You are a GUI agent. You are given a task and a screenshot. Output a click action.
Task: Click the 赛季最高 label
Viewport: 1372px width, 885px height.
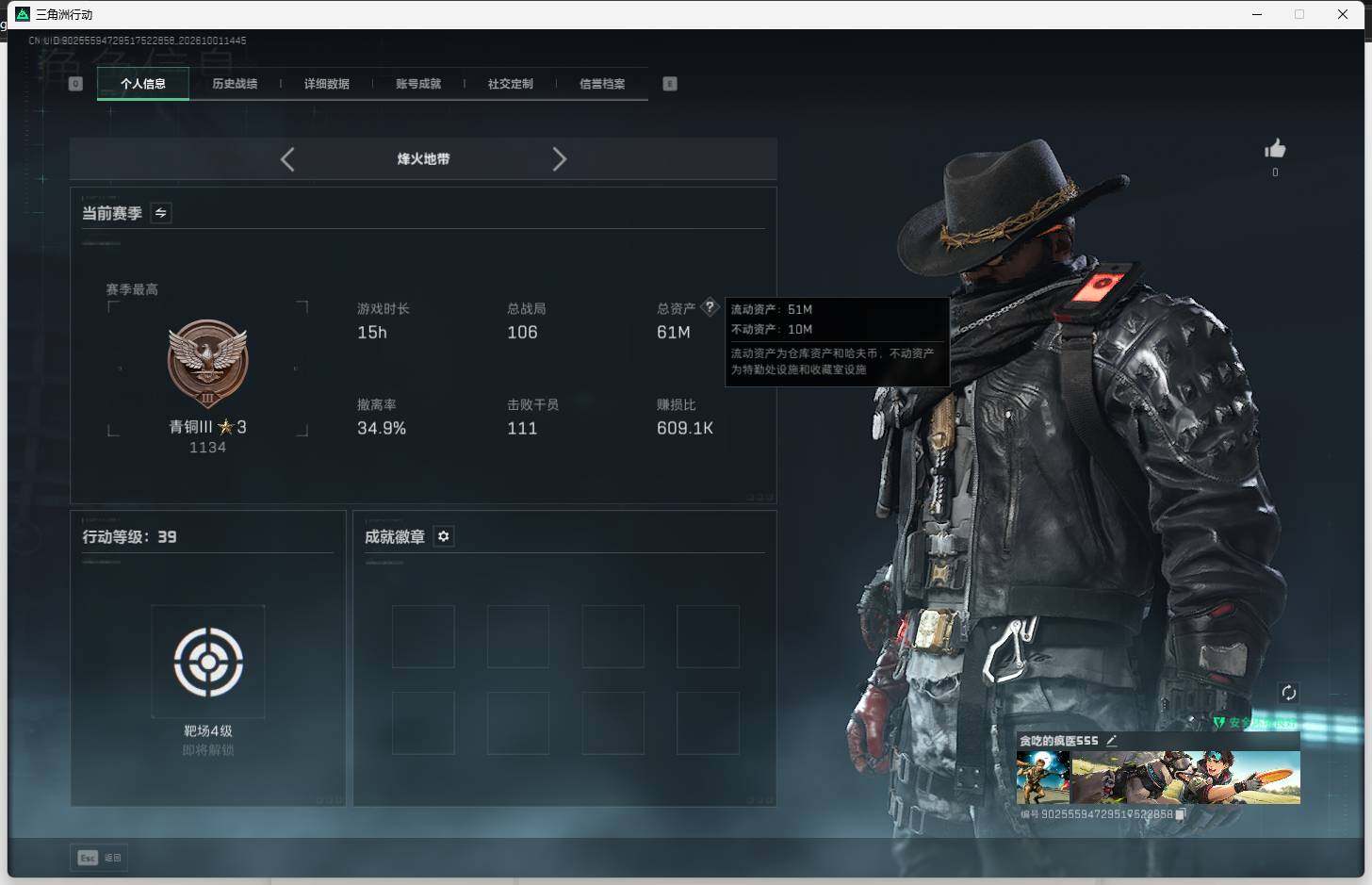(x=132, y=289)
